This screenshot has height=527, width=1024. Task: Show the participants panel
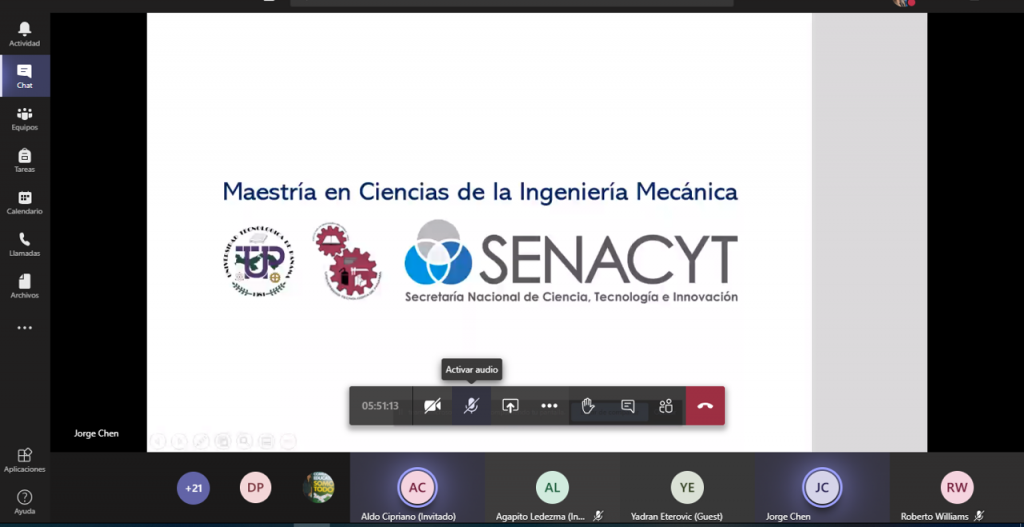[x=666, y=406]
